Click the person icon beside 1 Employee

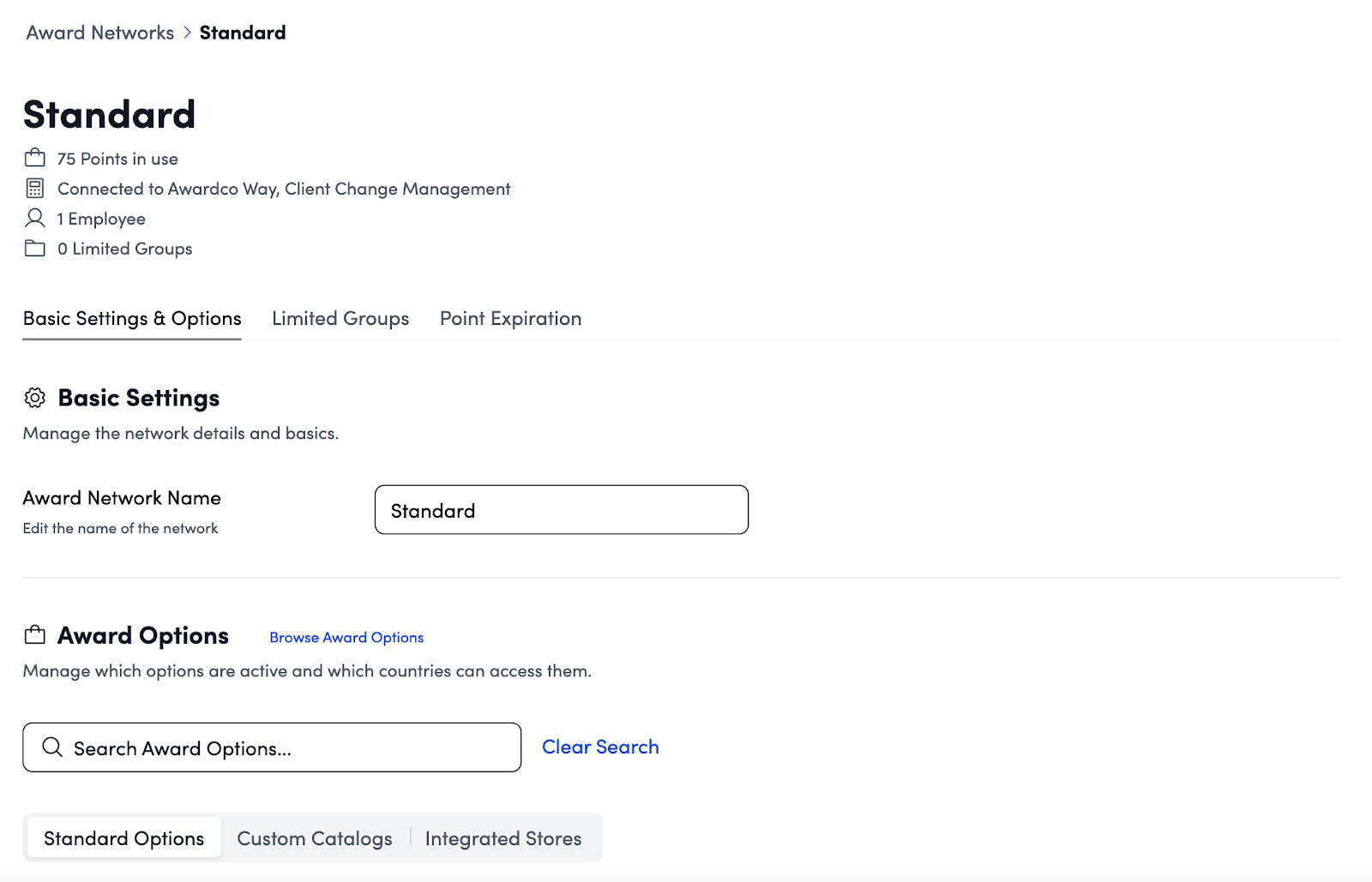(x=34, y=218)
